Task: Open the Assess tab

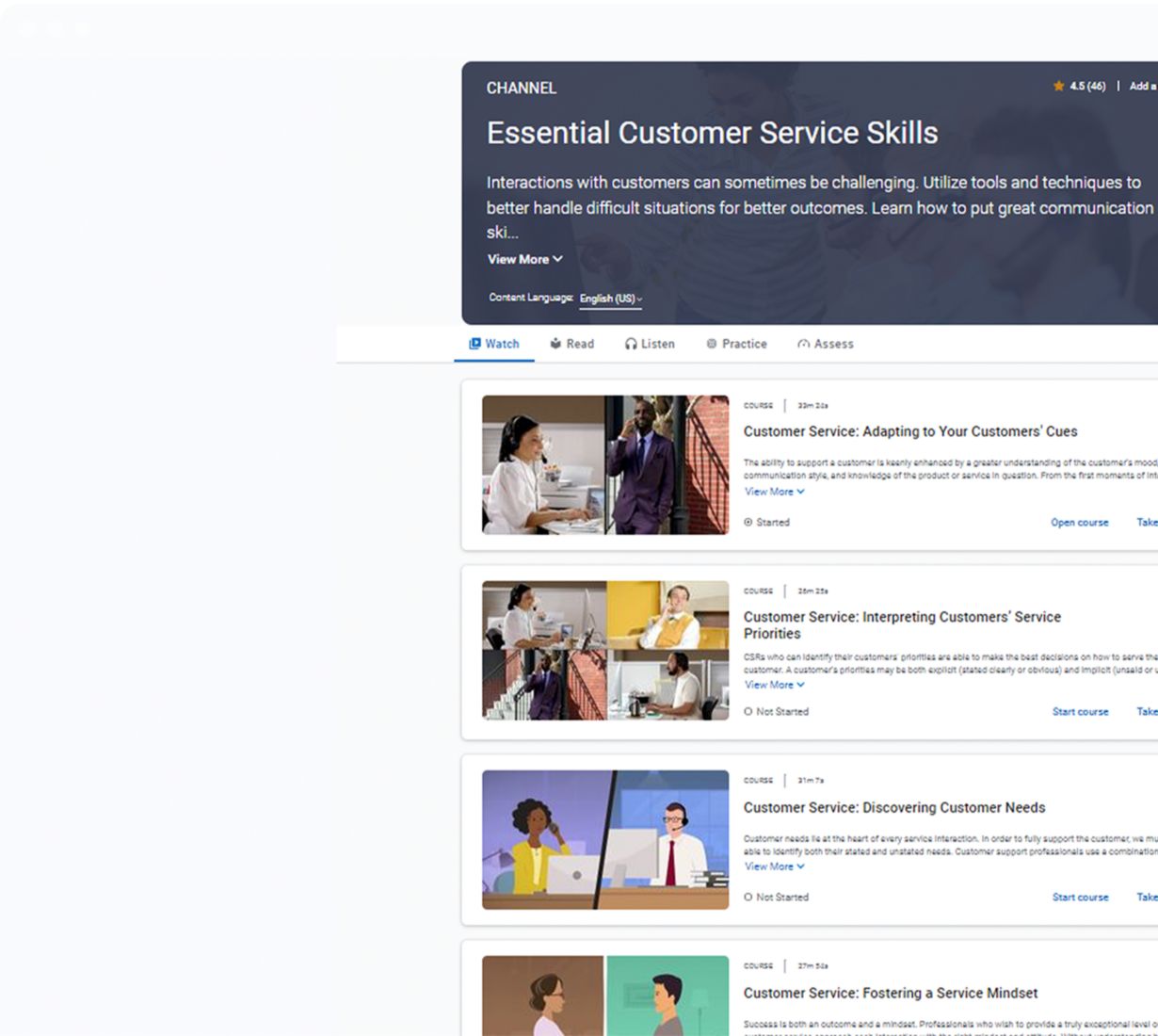Action: 826,344
